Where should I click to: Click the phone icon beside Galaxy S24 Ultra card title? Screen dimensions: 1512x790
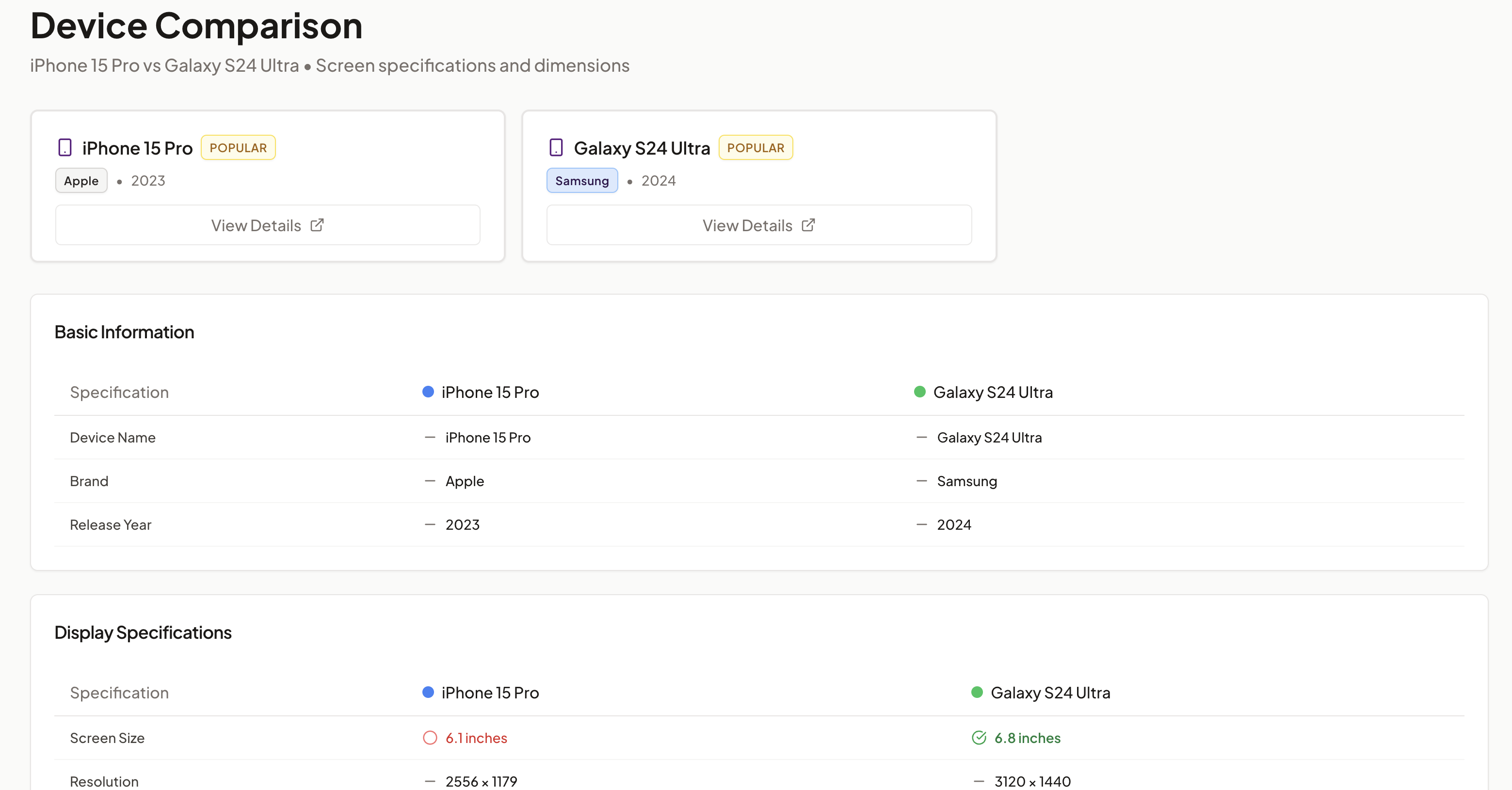point(556,147)
